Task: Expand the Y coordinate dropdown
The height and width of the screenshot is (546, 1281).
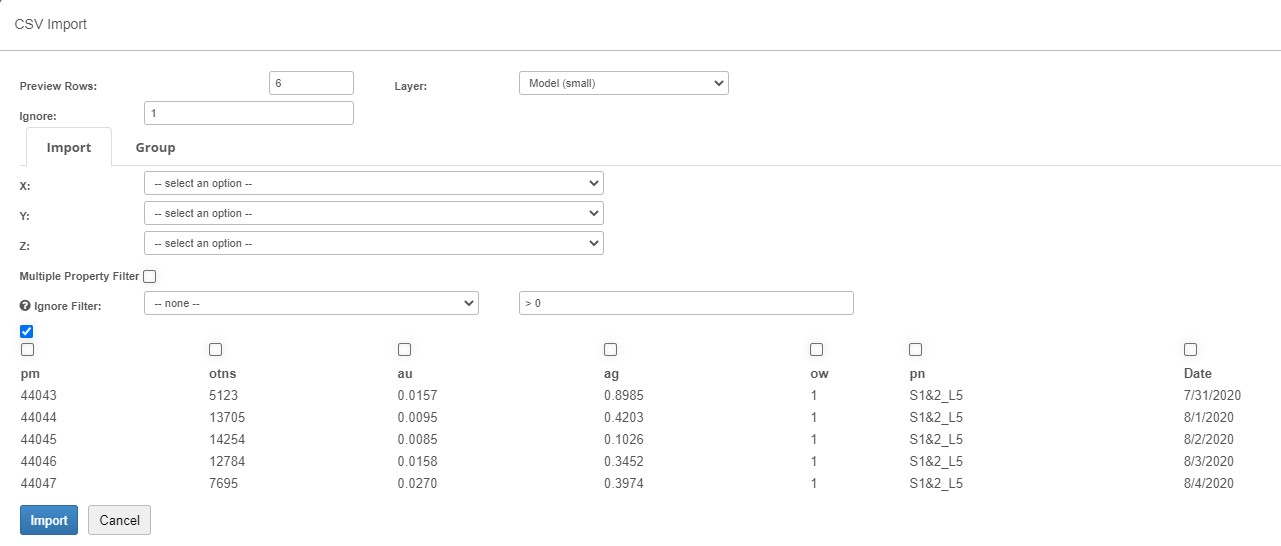Action: point(373,213)
